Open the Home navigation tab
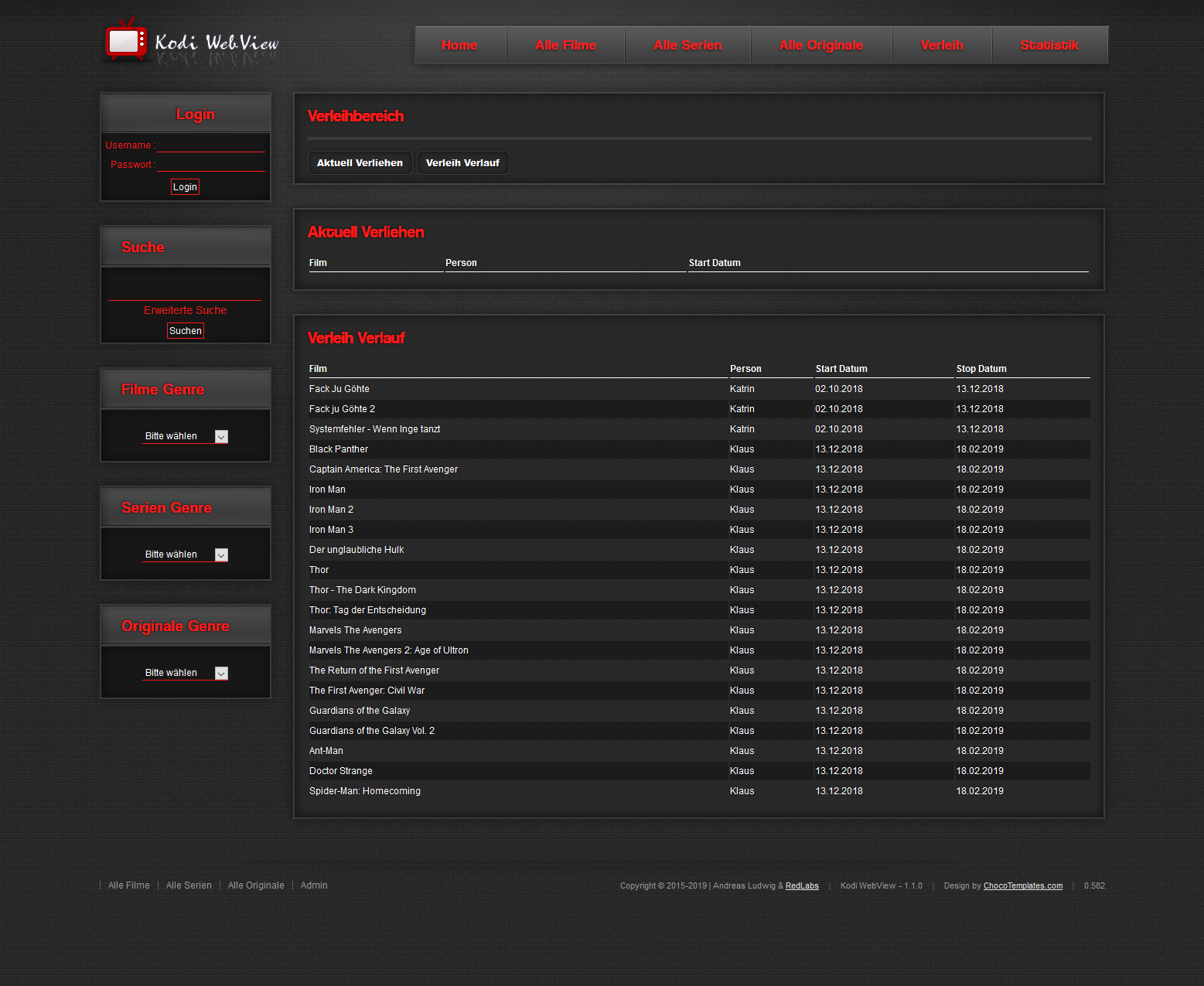 click(x=459, y=45)
